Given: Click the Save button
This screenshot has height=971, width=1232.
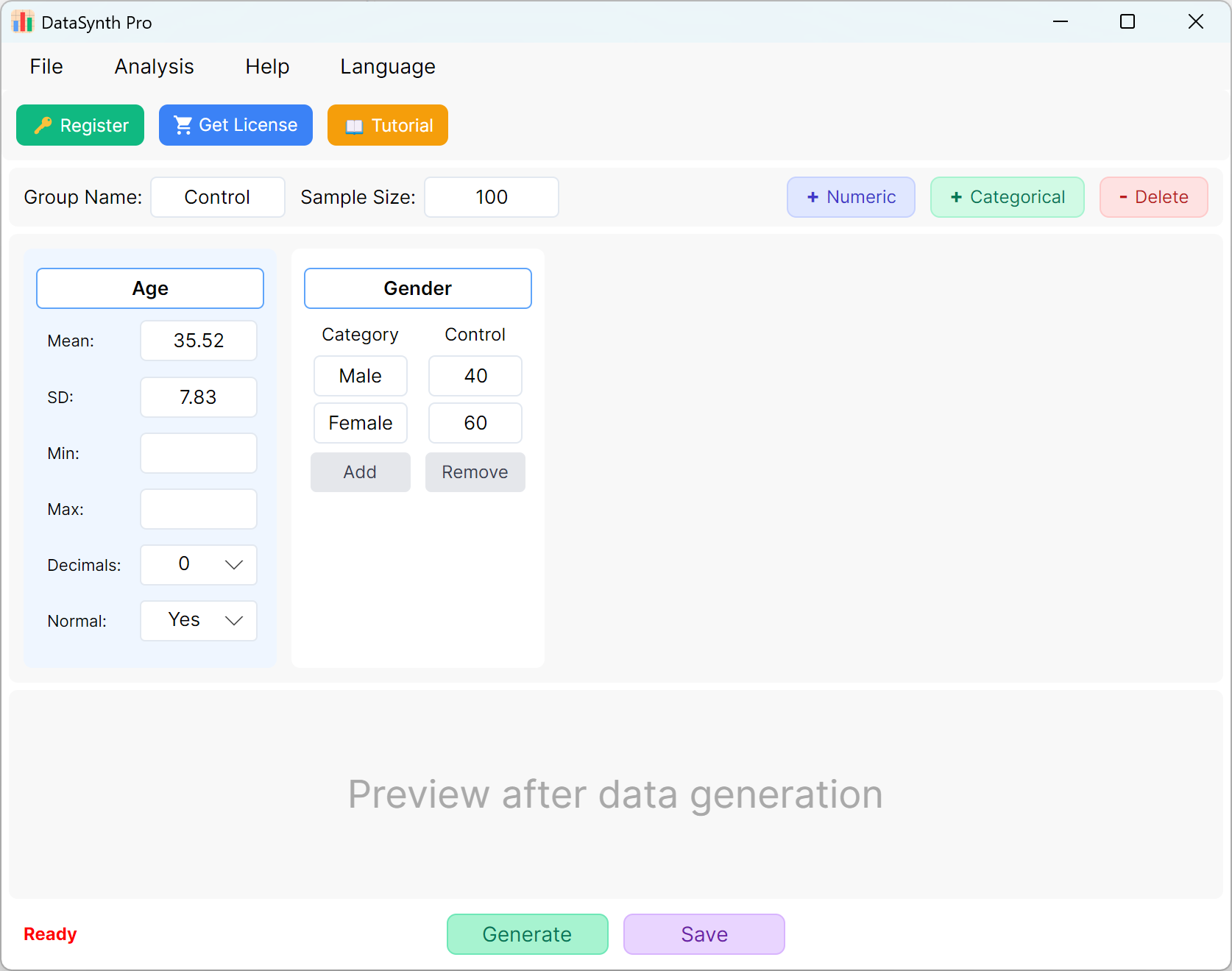Looking at the screenshot, I should 704,934.
